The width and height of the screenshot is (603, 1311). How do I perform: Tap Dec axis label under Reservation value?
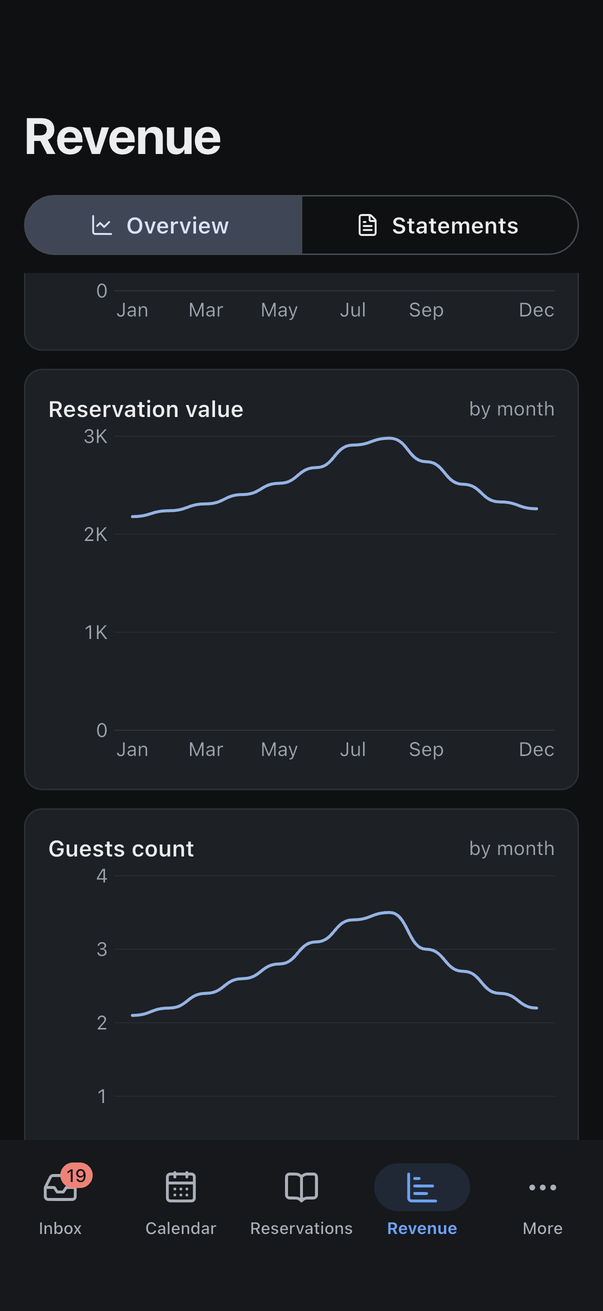pyautogui.click(x=536, y=749)
